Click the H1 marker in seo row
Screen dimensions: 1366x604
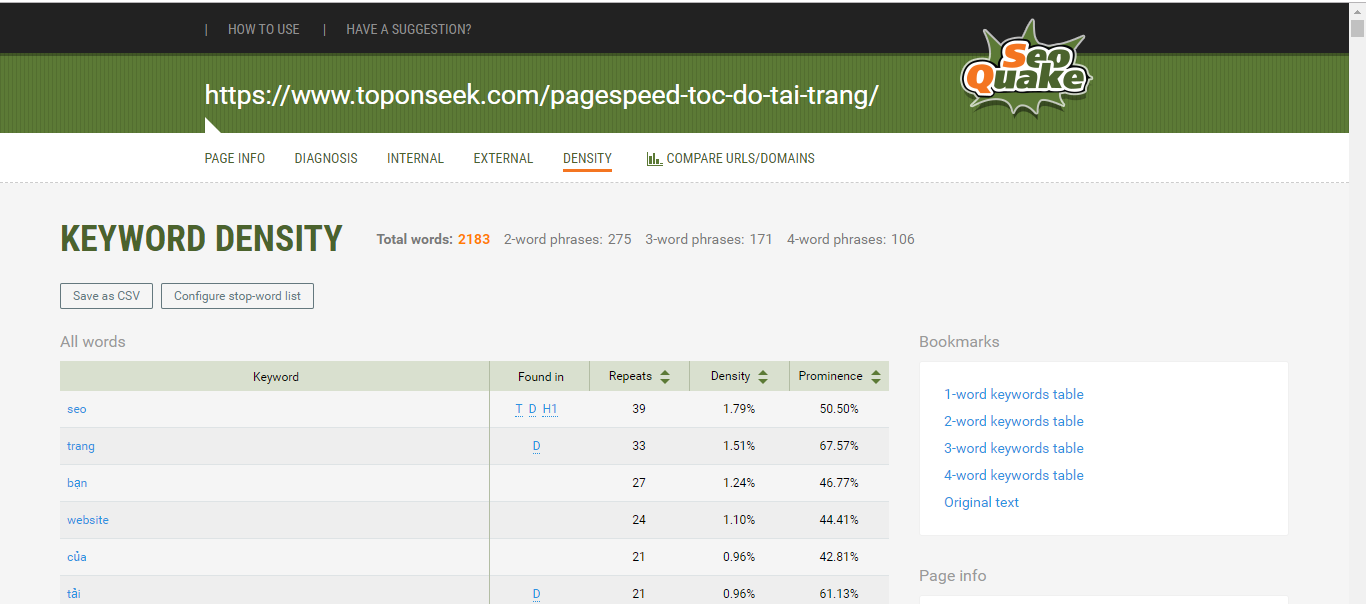tap(550, 409)
